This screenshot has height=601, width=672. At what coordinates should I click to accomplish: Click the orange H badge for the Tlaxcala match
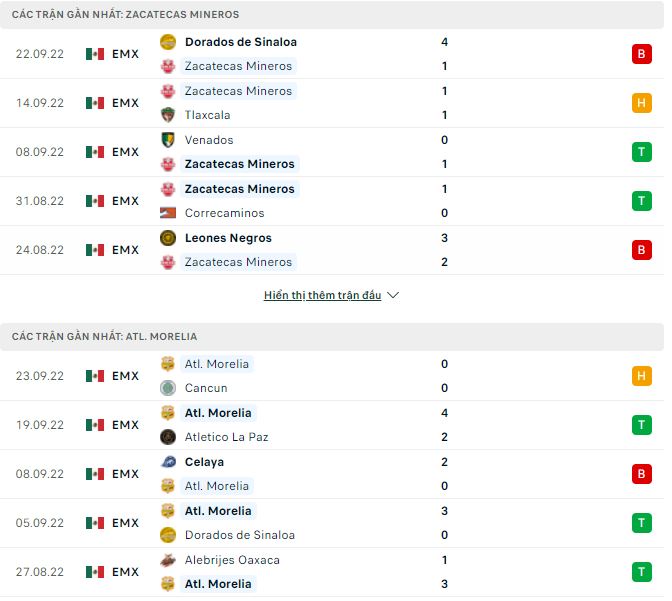click(641, 103)
